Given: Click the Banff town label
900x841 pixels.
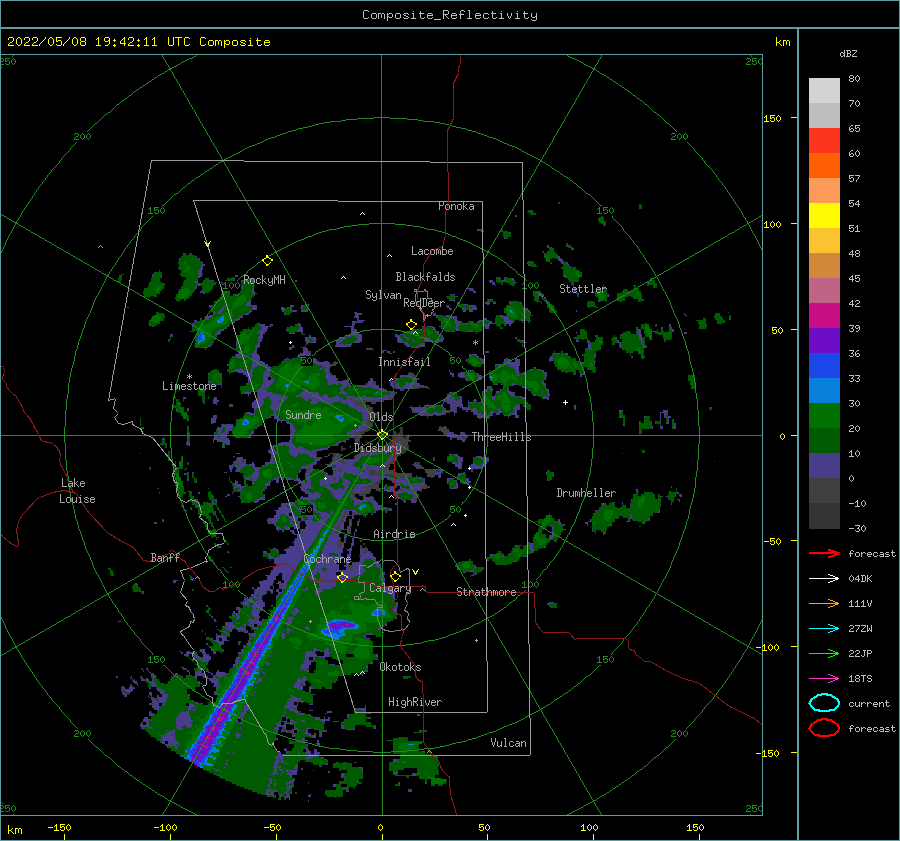Looking at the screenshot, I should pos(165,557).
